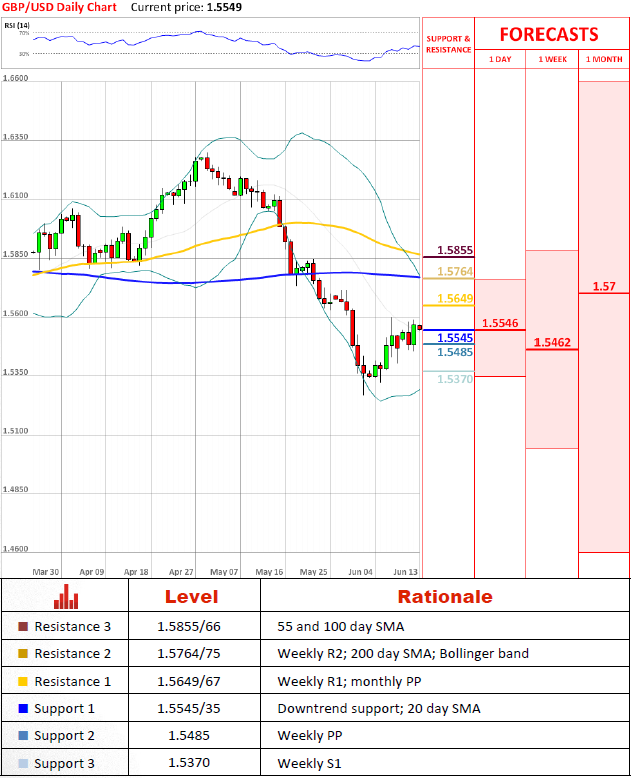
Task: Click the 1.5545 support level label
Action: tap(455, 338)
